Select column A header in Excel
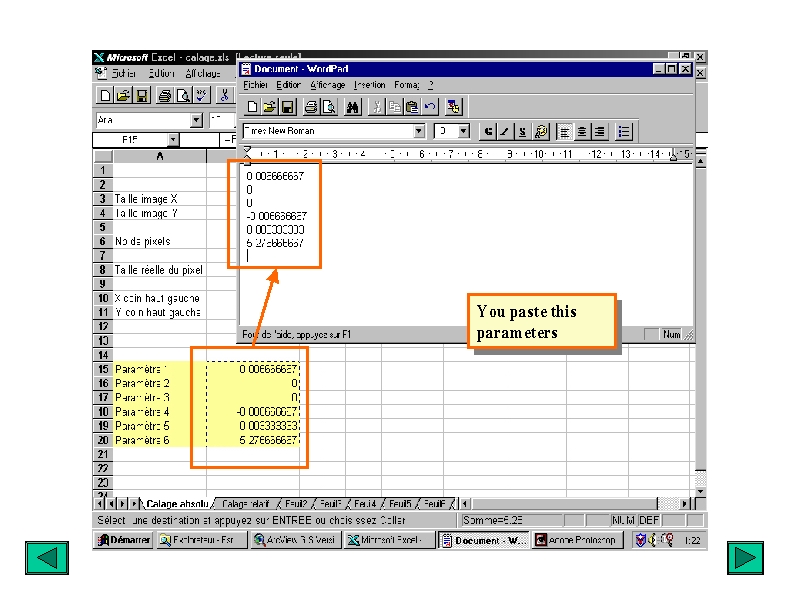This screenshot has width=800, height=600. pyautogui.click(x=160, y=156)
